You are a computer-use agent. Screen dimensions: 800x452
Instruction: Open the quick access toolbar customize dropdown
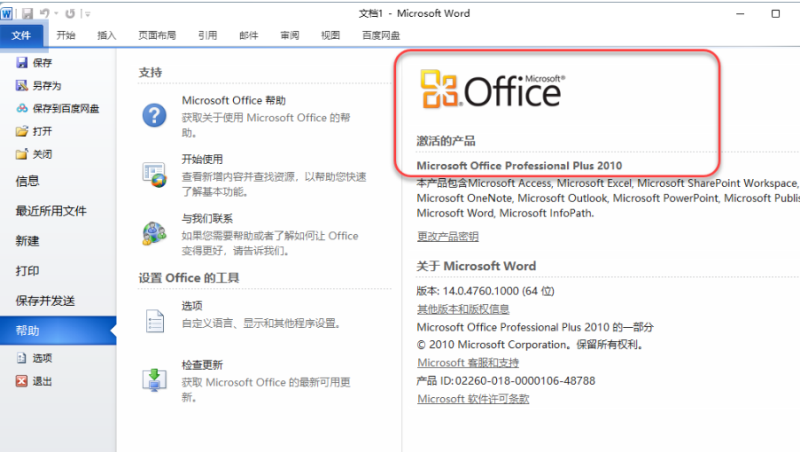pos(87,14)
